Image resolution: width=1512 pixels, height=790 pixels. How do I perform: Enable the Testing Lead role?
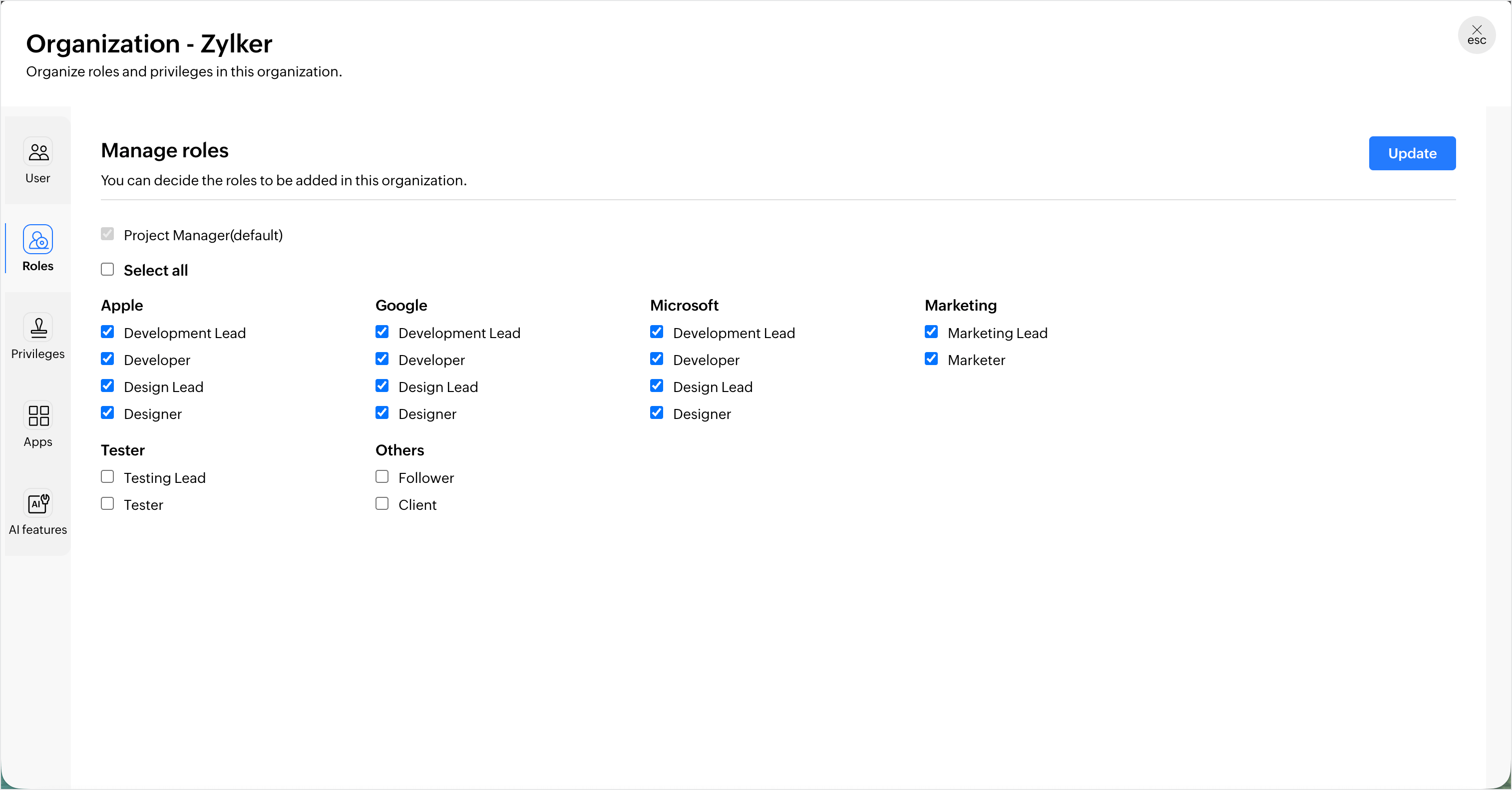tap(107, 476)
